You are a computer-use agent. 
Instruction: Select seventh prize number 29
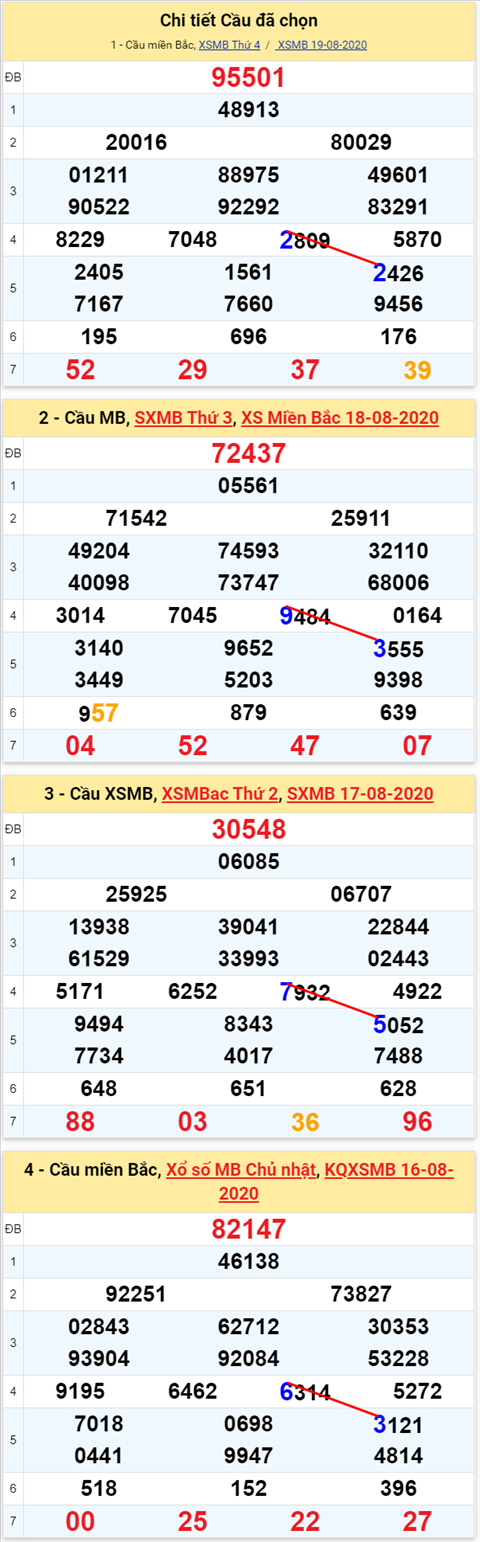pos(192,370)
